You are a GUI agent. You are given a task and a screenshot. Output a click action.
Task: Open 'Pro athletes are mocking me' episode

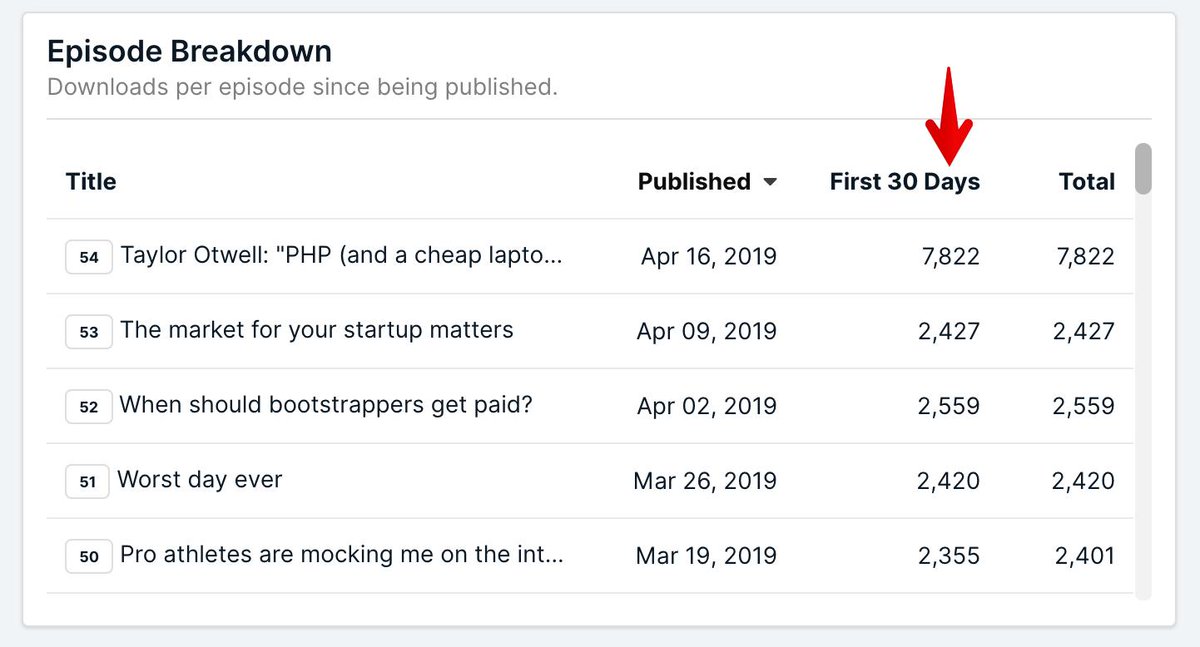342,554
